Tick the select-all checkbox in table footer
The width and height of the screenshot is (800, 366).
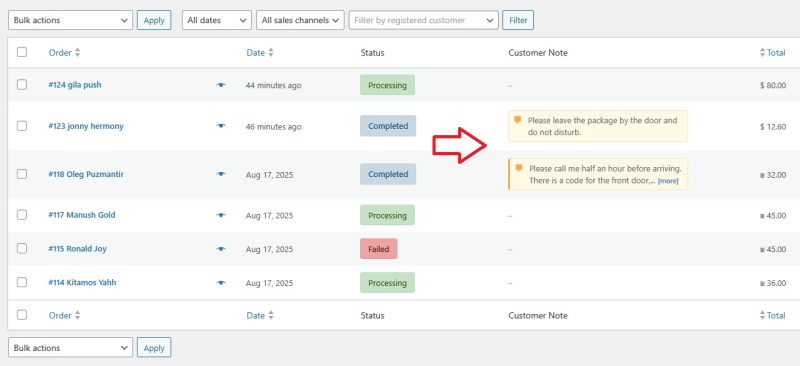click(21, 315)
